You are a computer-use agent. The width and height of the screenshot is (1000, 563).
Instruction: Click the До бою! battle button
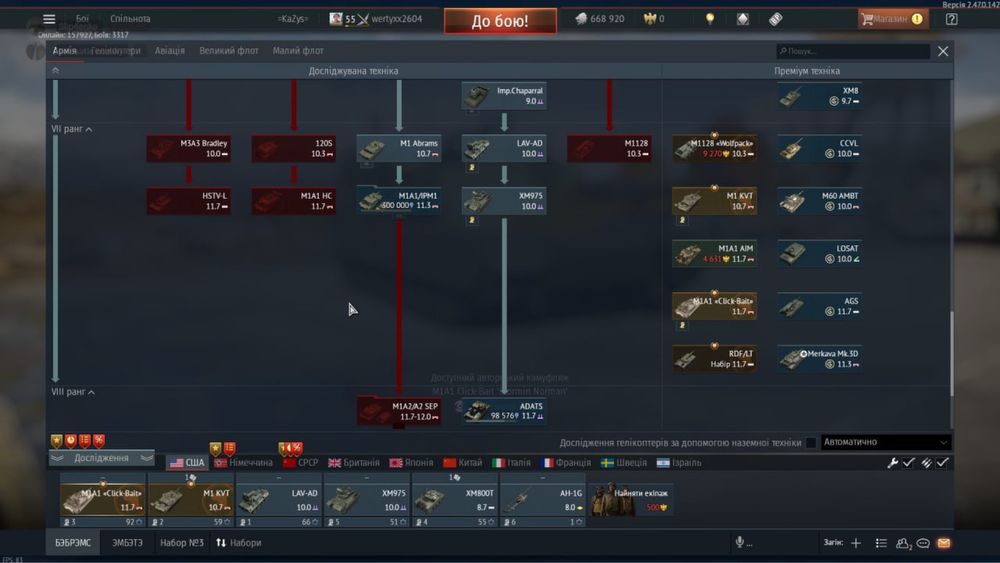[500, 21]
